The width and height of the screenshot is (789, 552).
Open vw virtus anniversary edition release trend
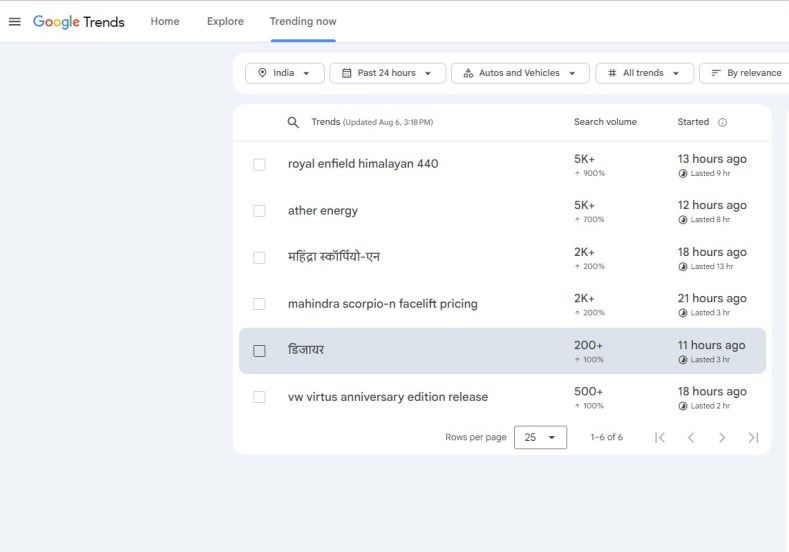click(x=388, y=397)
